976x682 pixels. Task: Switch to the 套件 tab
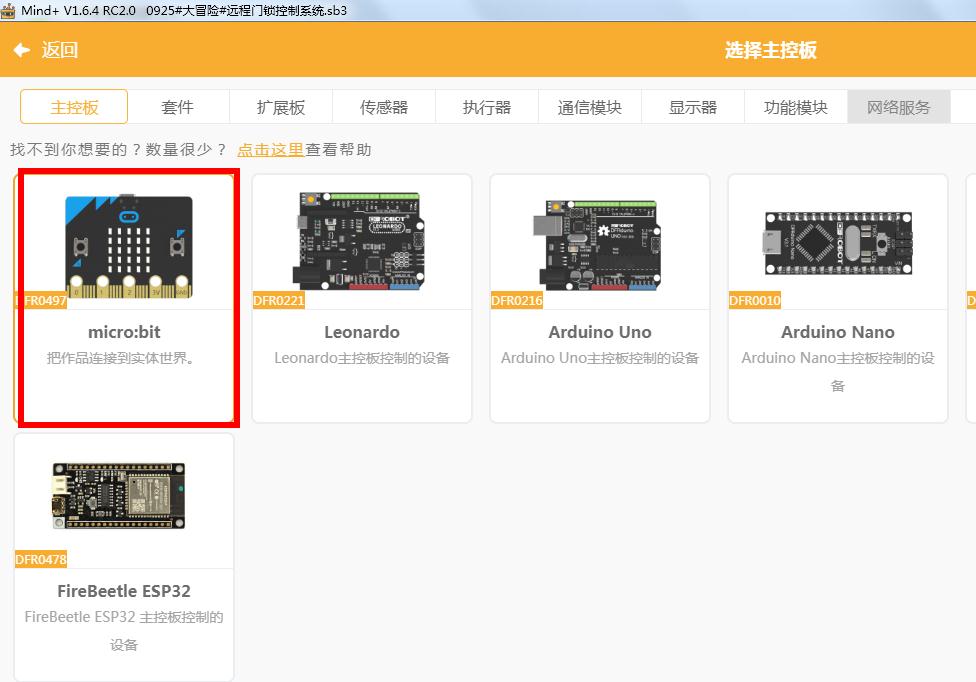(x=177, y=107)
